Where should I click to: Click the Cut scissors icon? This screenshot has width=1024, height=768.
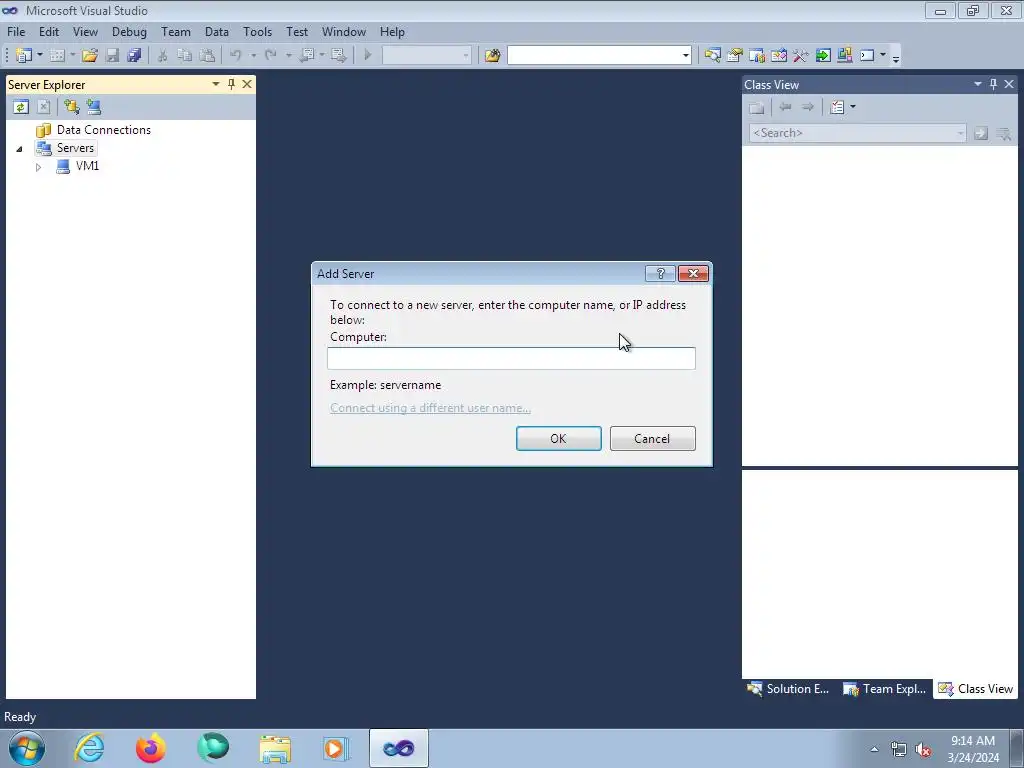(163, 56)
